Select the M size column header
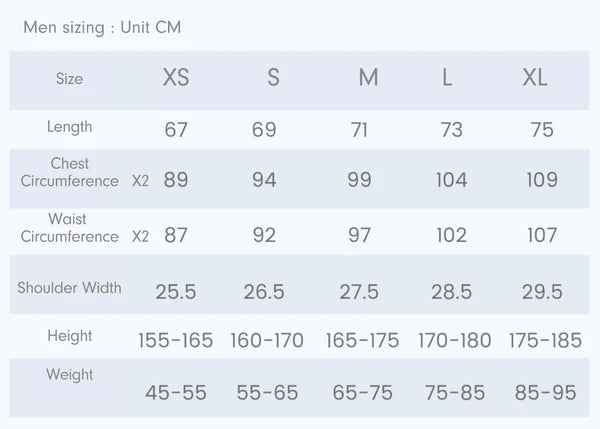Viewport: 600px width, 429px height. point(368,78)
